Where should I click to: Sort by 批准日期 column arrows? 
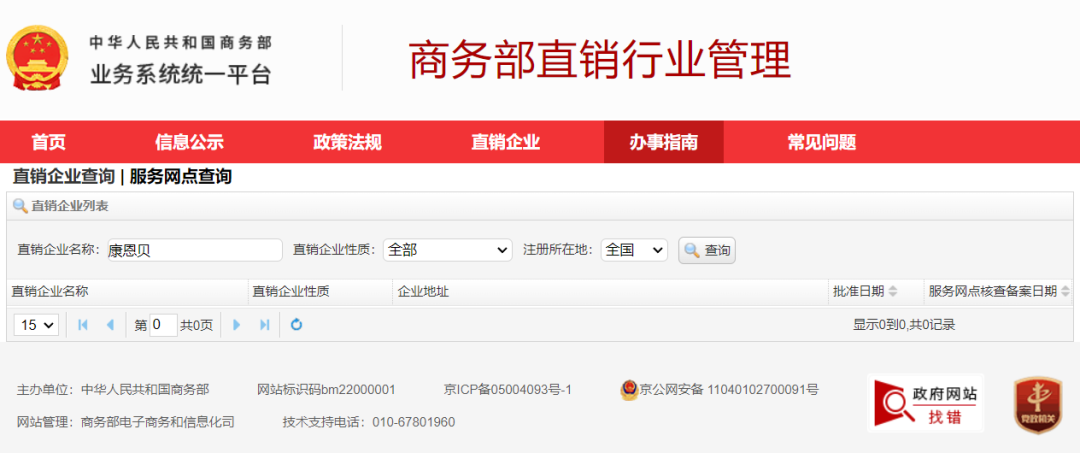coord(893,292)
